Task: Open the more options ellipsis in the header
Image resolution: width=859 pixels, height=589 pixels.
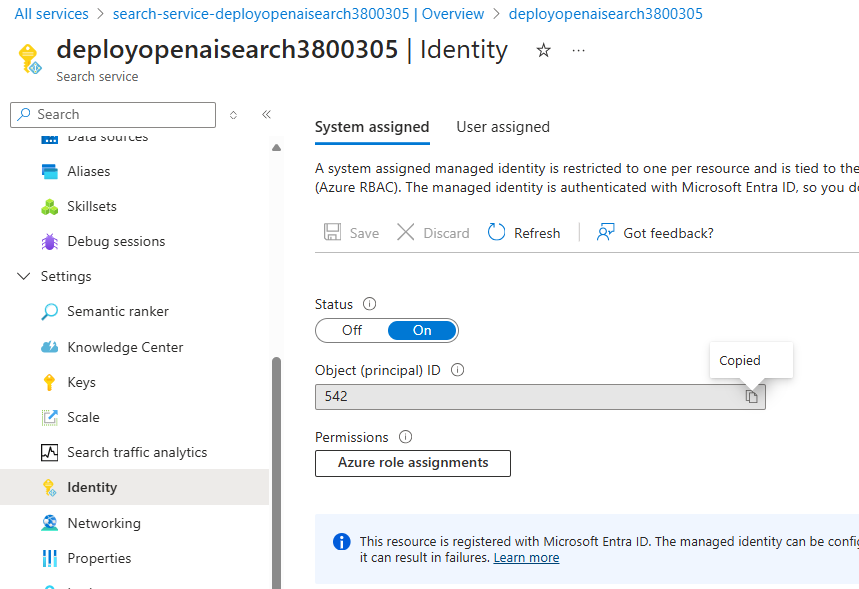Action: tap(579, 50)
